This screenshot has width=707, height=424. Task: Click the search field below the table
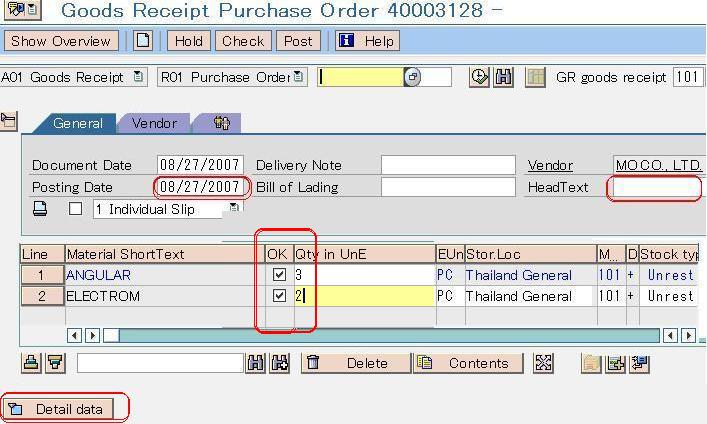click(x=160, y=363)
